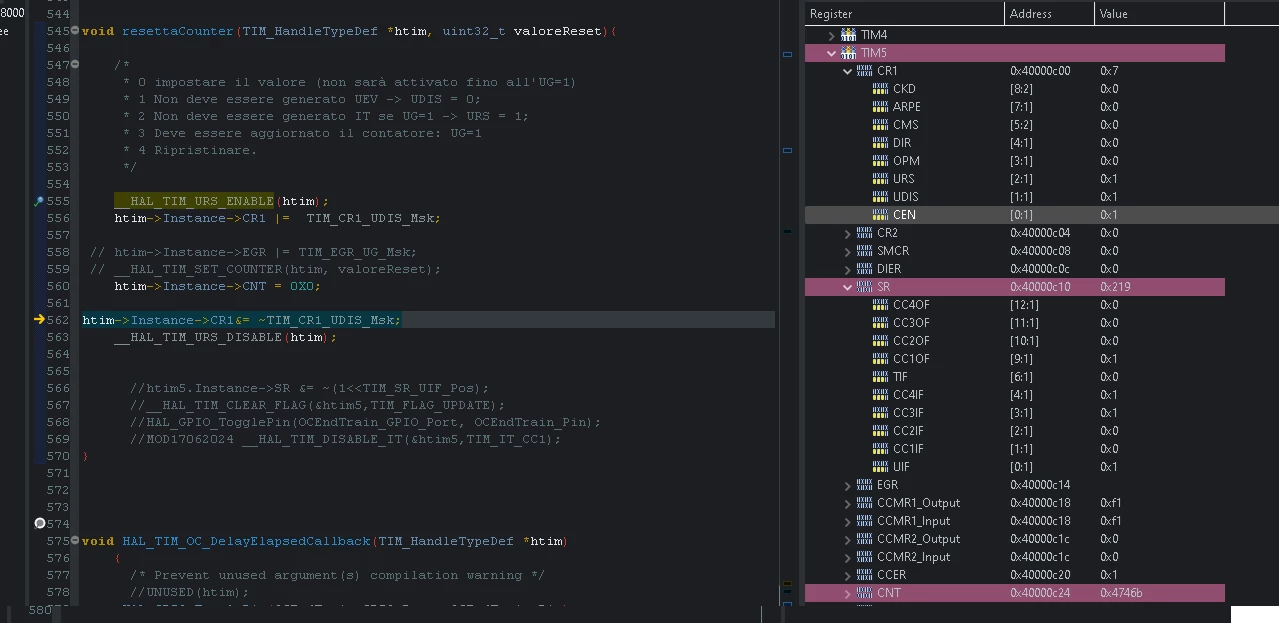The width and height of the screenshot is (1279, 623).
Task: Click the CEN bitfield icon
Action: (x=880, y=215)
